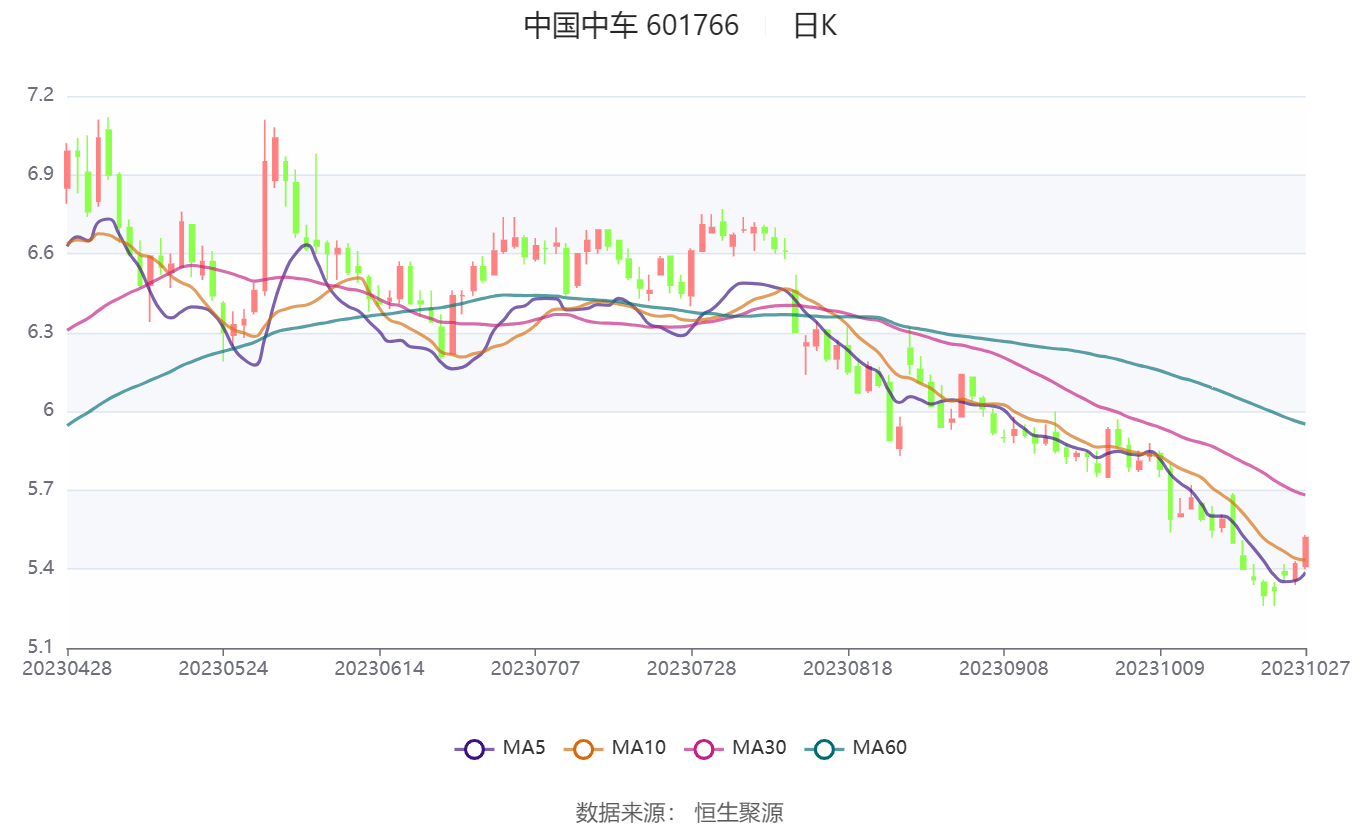Click the 7.2 y-axis price label

point(40,96)
